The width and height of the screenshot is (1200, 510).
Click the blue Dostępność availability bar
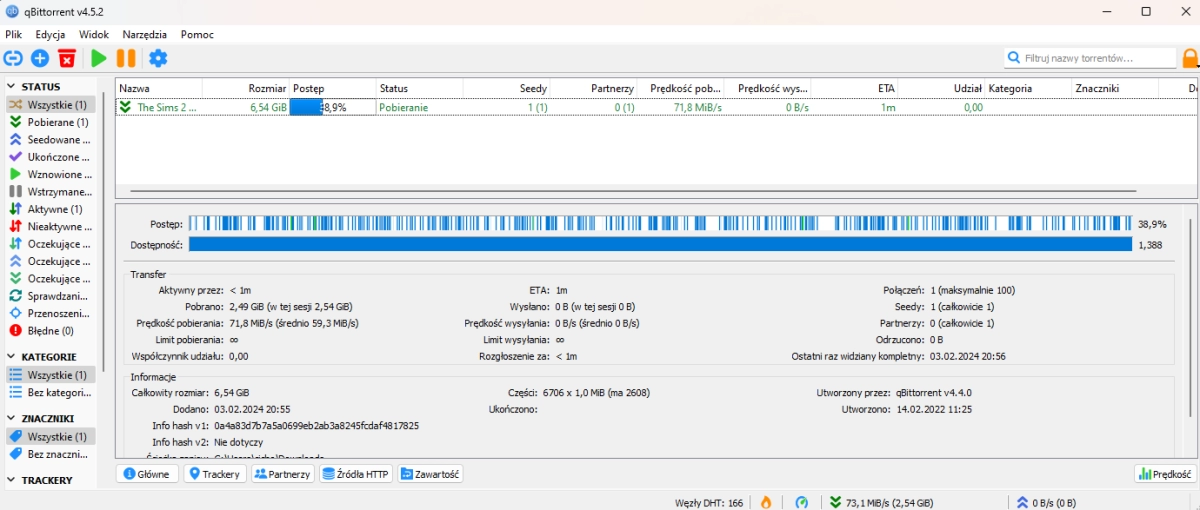660,244
